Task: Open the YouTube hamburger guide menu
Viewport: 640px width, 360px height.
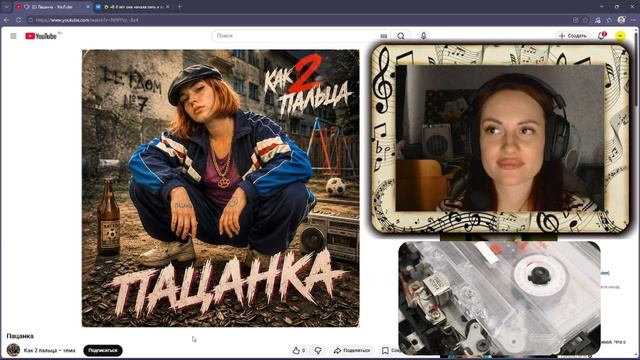Action: 13,36
